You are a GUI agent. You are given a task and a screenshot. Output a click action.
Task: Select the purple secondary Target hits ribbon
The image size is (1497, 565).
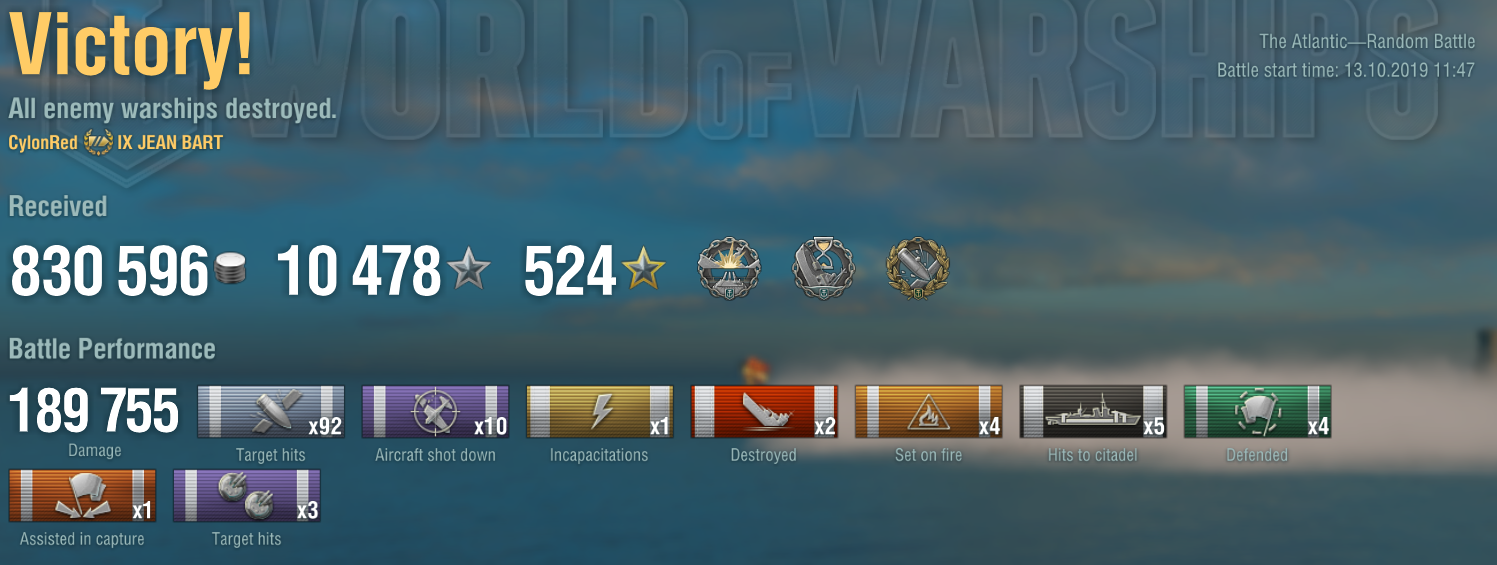247,496
